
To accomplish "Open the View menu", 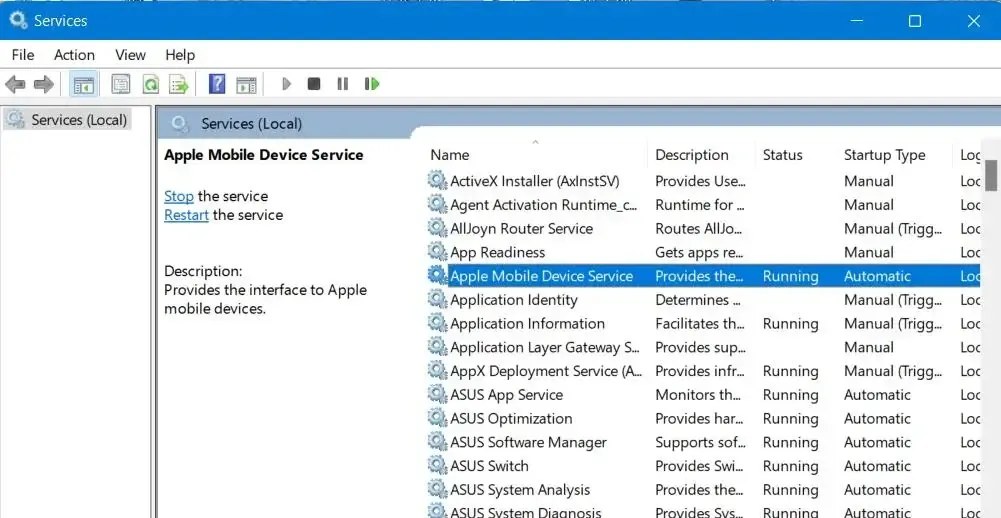I will coord(130,55).
